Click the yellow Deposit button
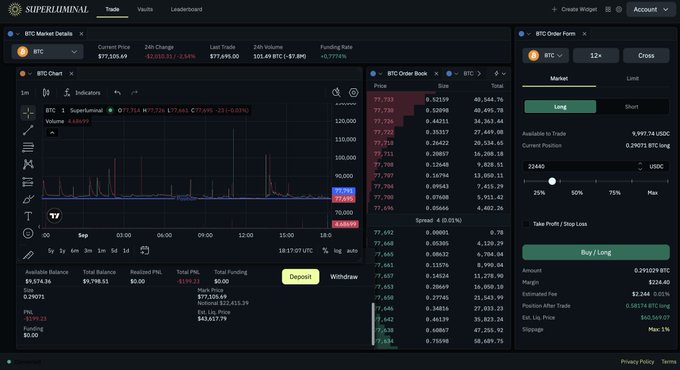Viewport: 680px width, 370px height. (301, 277)
